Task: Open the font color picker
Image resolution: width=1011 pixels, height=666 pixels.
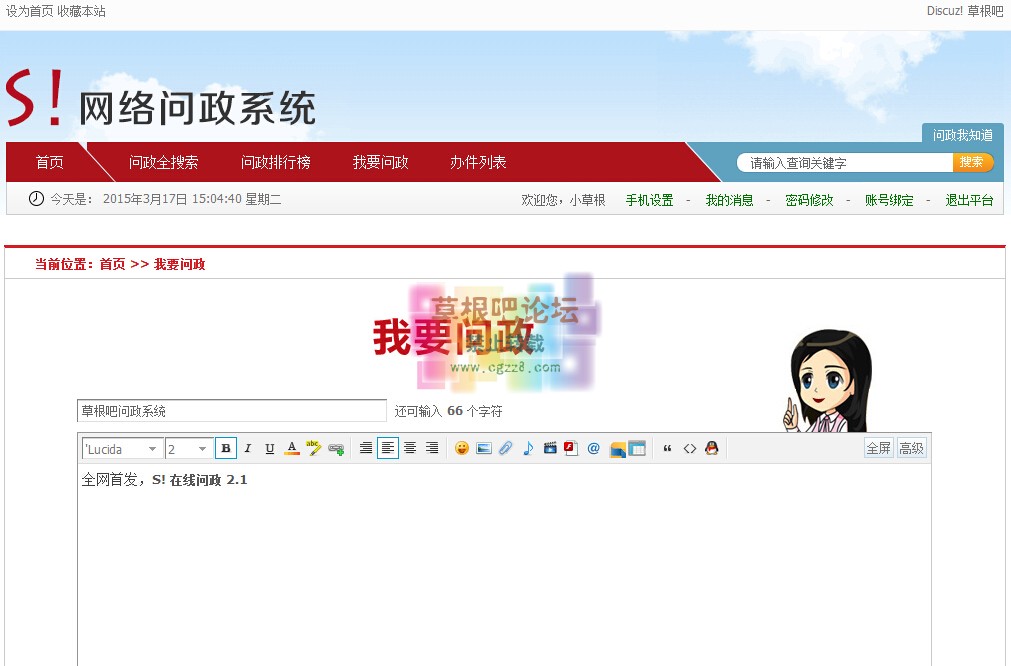Action: (291, 448)
